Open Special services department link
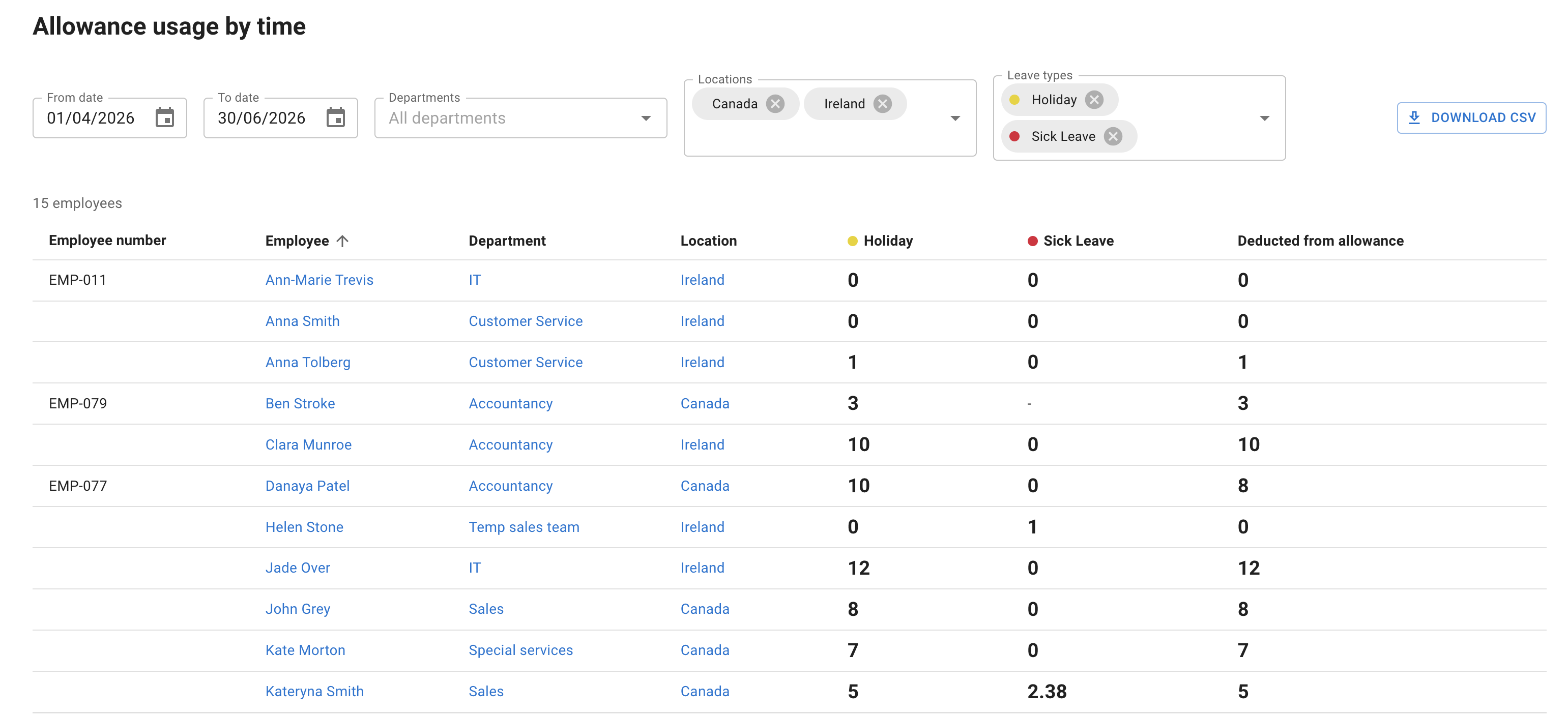Viewport: 1568px width, 714px height. tap(520, 650)
